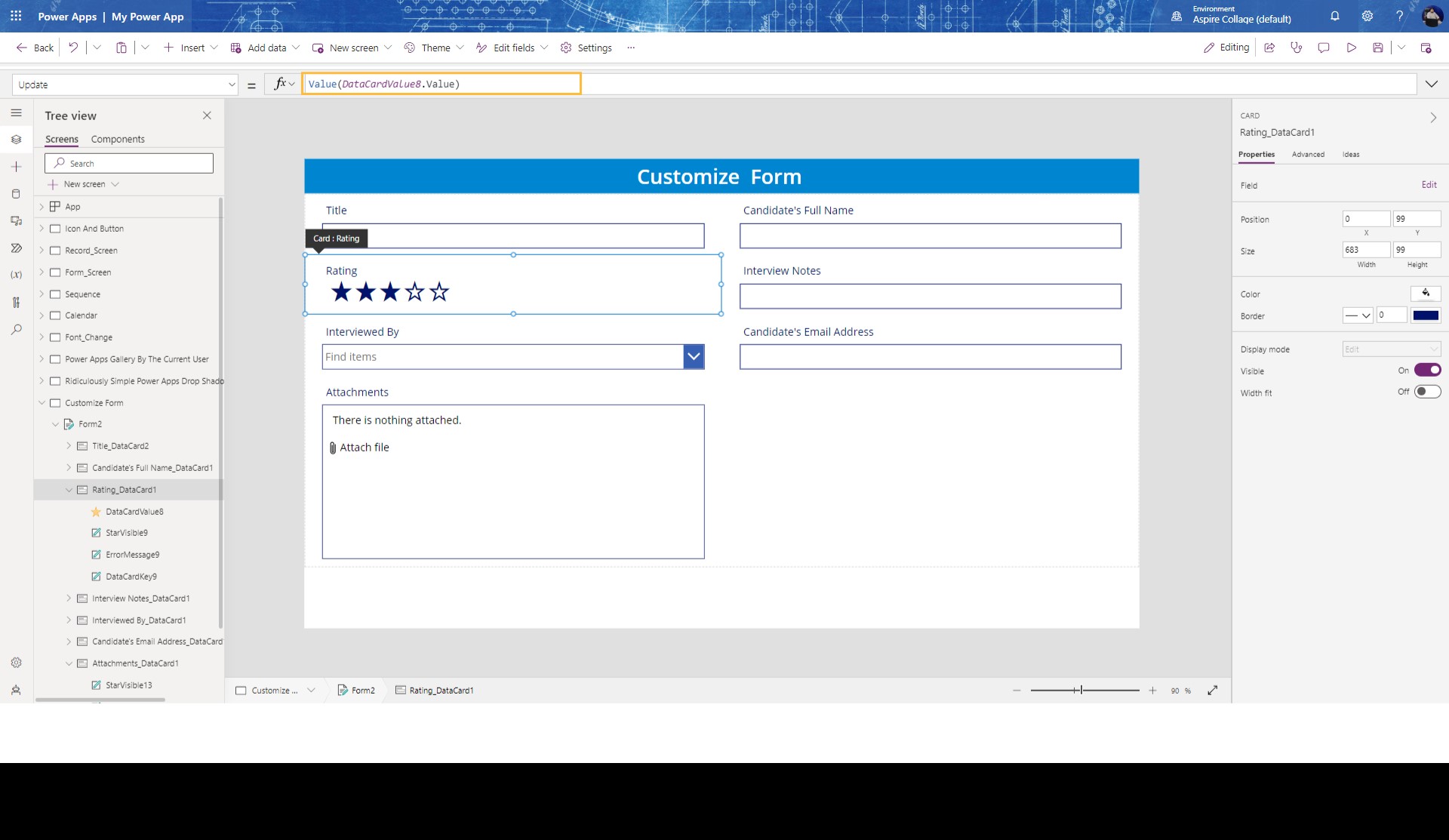The image size is (1449, 840).
Task: Open the Search pane on the left rail
Action: 16,330
